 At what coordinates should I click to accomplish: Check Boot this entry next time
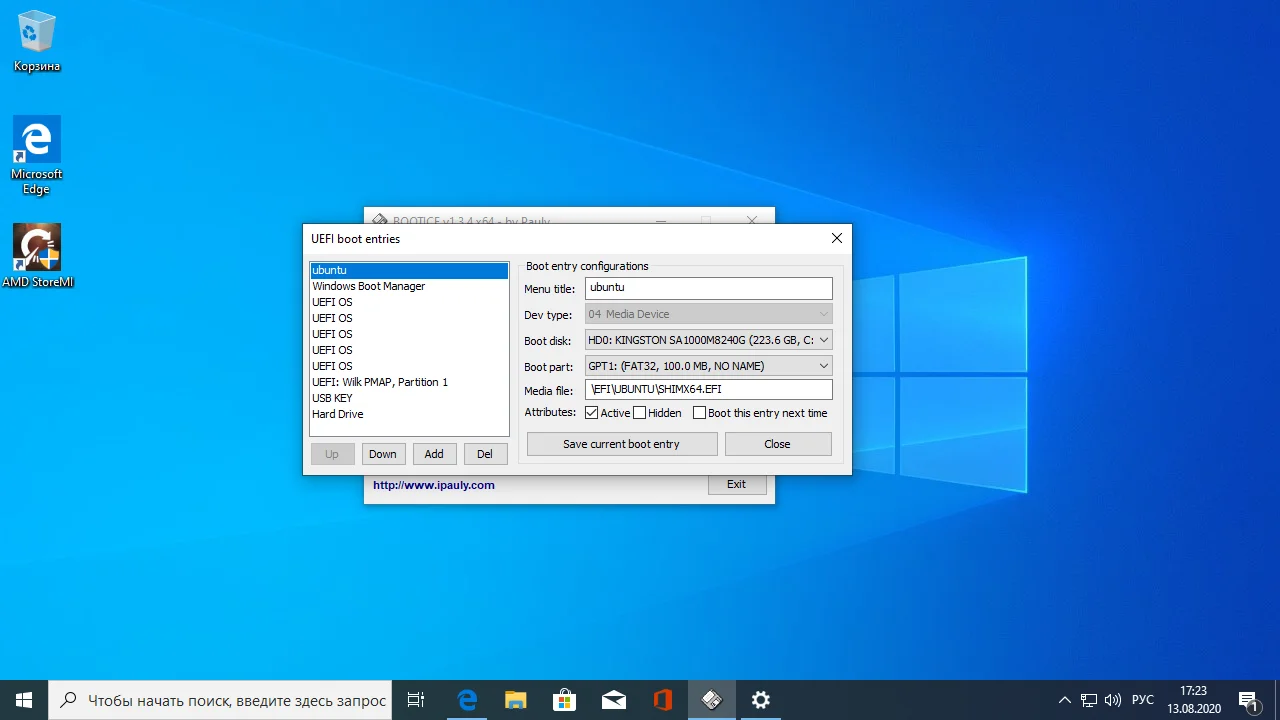(699, 413)
